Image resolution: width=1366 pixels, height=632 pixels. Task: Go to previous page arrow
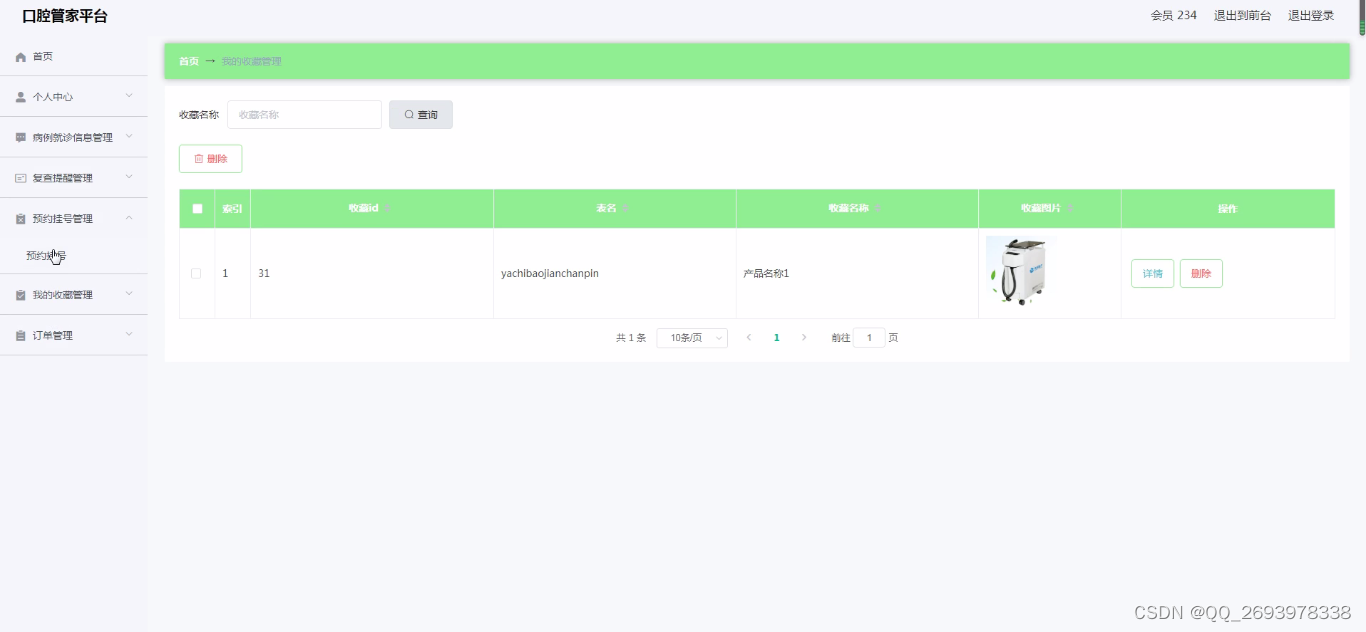(749, 338)
